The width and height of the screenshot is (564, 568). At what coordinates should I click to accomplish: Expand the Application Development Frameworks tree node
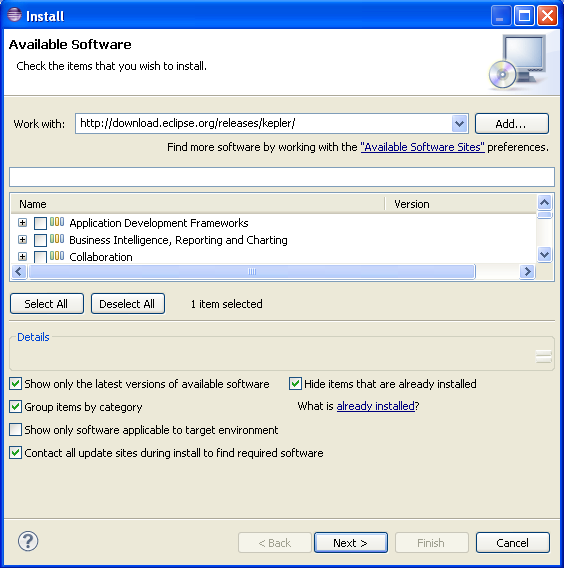[22, 222]
